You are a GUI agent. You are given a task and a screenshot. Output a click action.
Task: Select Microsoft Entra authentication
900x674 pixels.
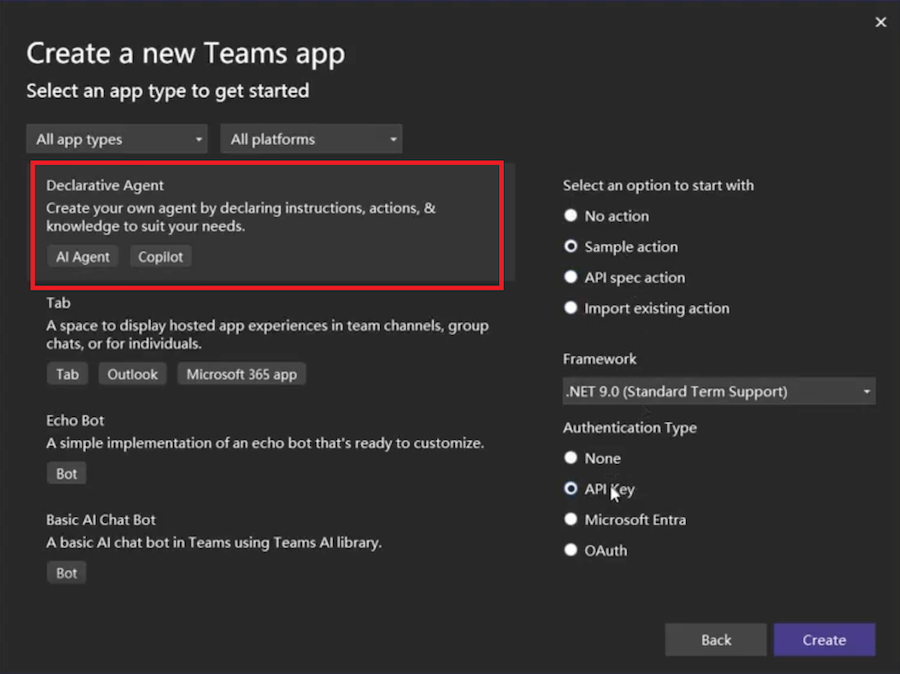(571, 520)
